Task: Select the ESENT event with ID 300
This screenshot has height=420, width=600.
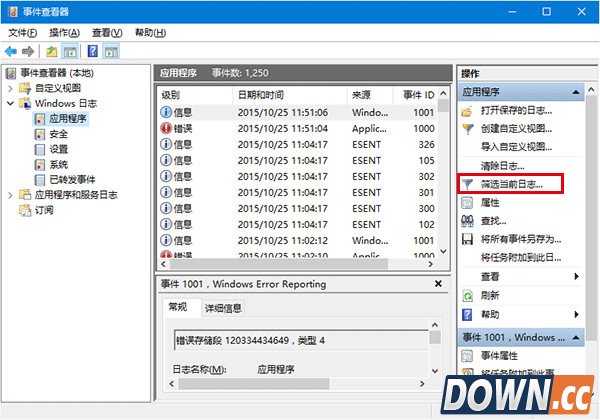Action: 298,209
